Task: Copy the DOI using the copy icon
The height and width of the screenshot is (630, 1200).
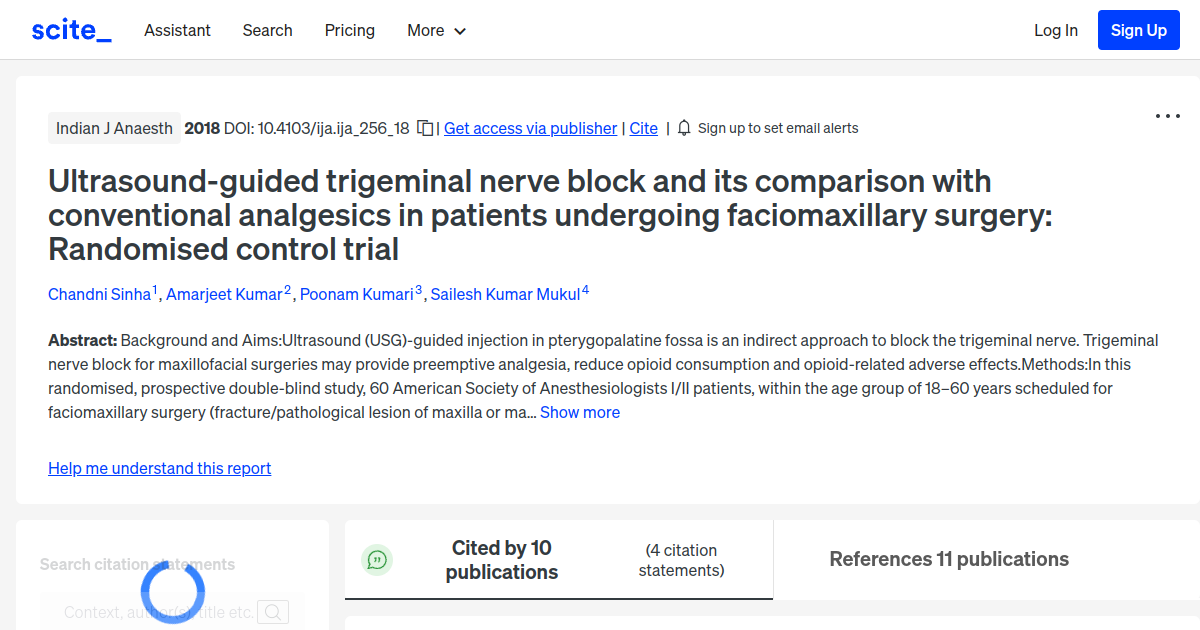Action: (424, 127)
